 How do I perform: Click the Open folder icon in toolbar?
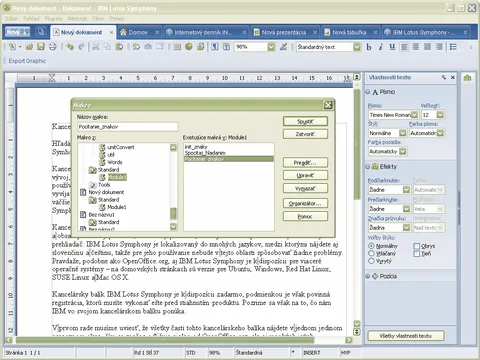click(29, 47)
